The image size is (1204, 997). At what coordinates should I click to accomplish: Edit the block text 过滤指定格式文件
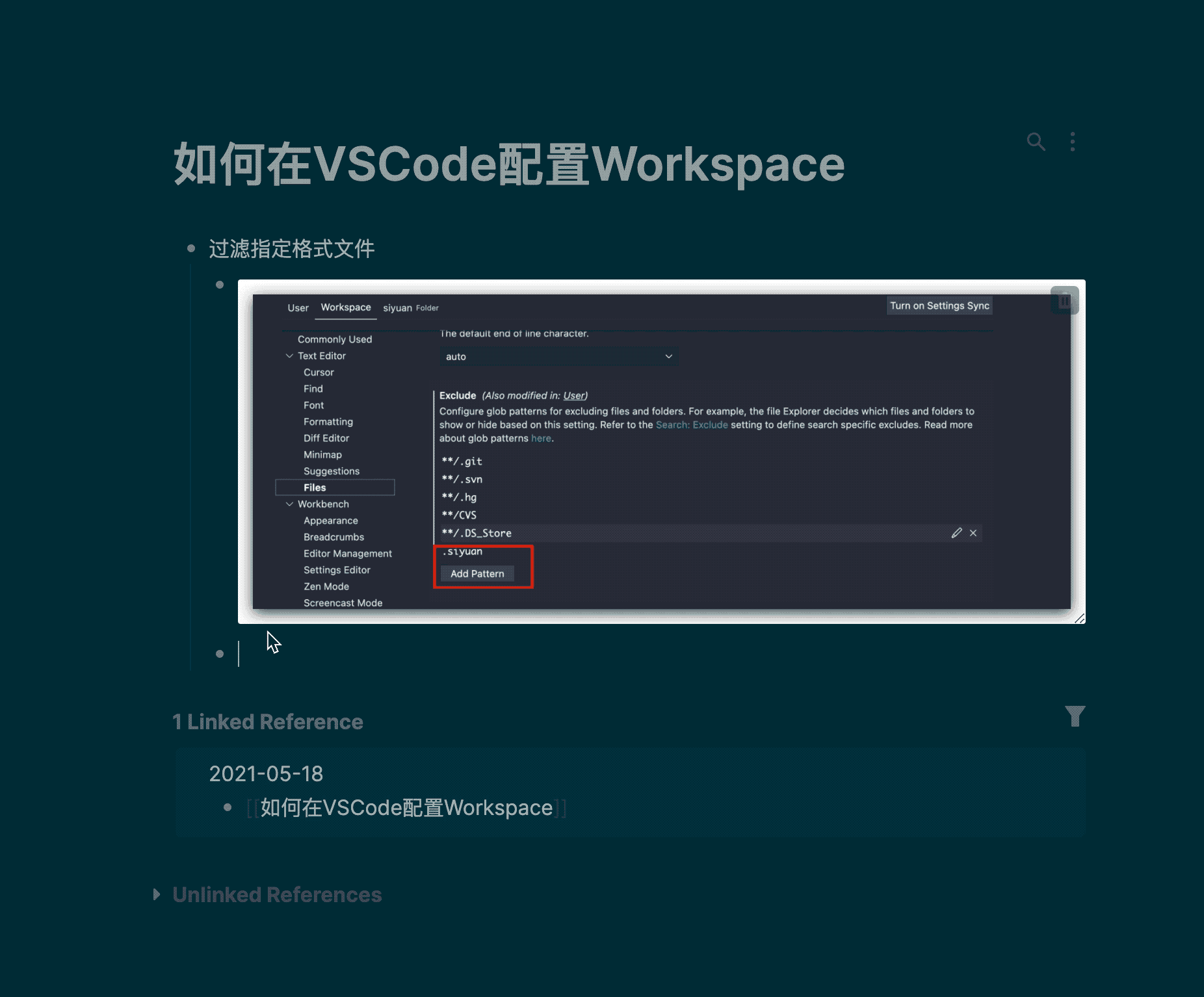click(292, 248)
